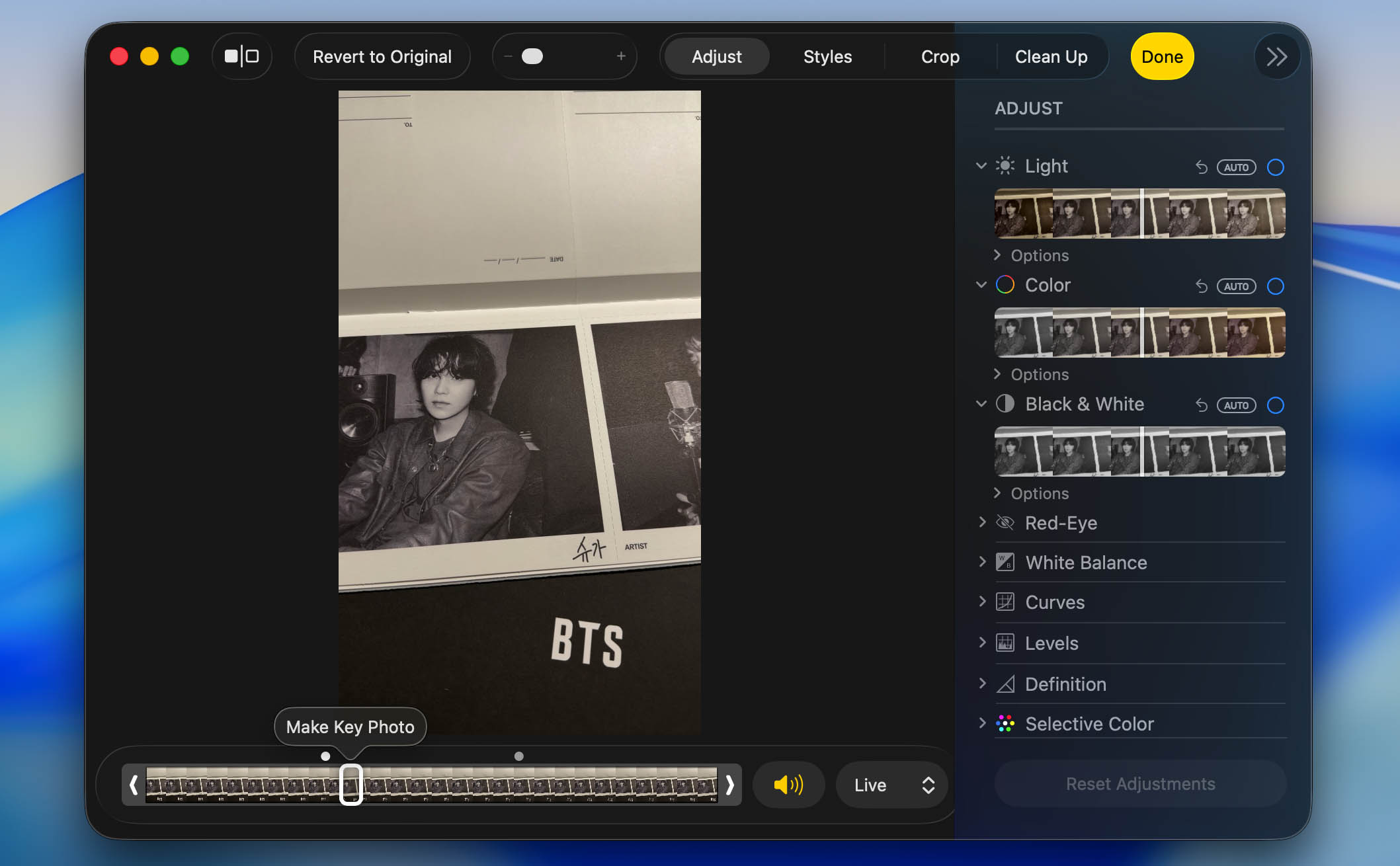Collapse the Color section chevron
The width and height of the screenshot is (1400, 866).
point(981,285)
